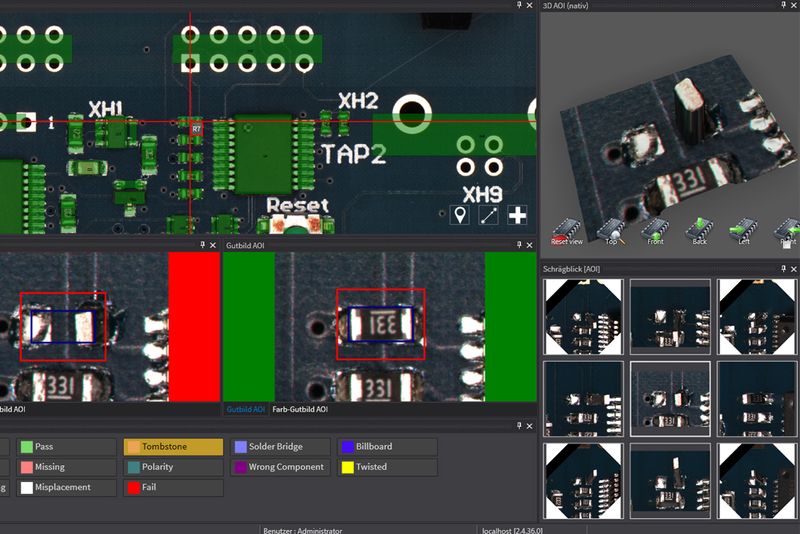This screenshot has width=800, height=534.
Task: Close the main board view panel
Action: tap(530, 5)
